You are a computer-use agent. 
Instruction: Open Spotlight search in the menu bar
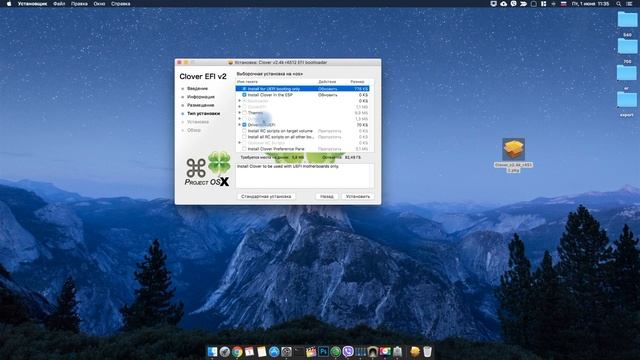coord(619,4)
